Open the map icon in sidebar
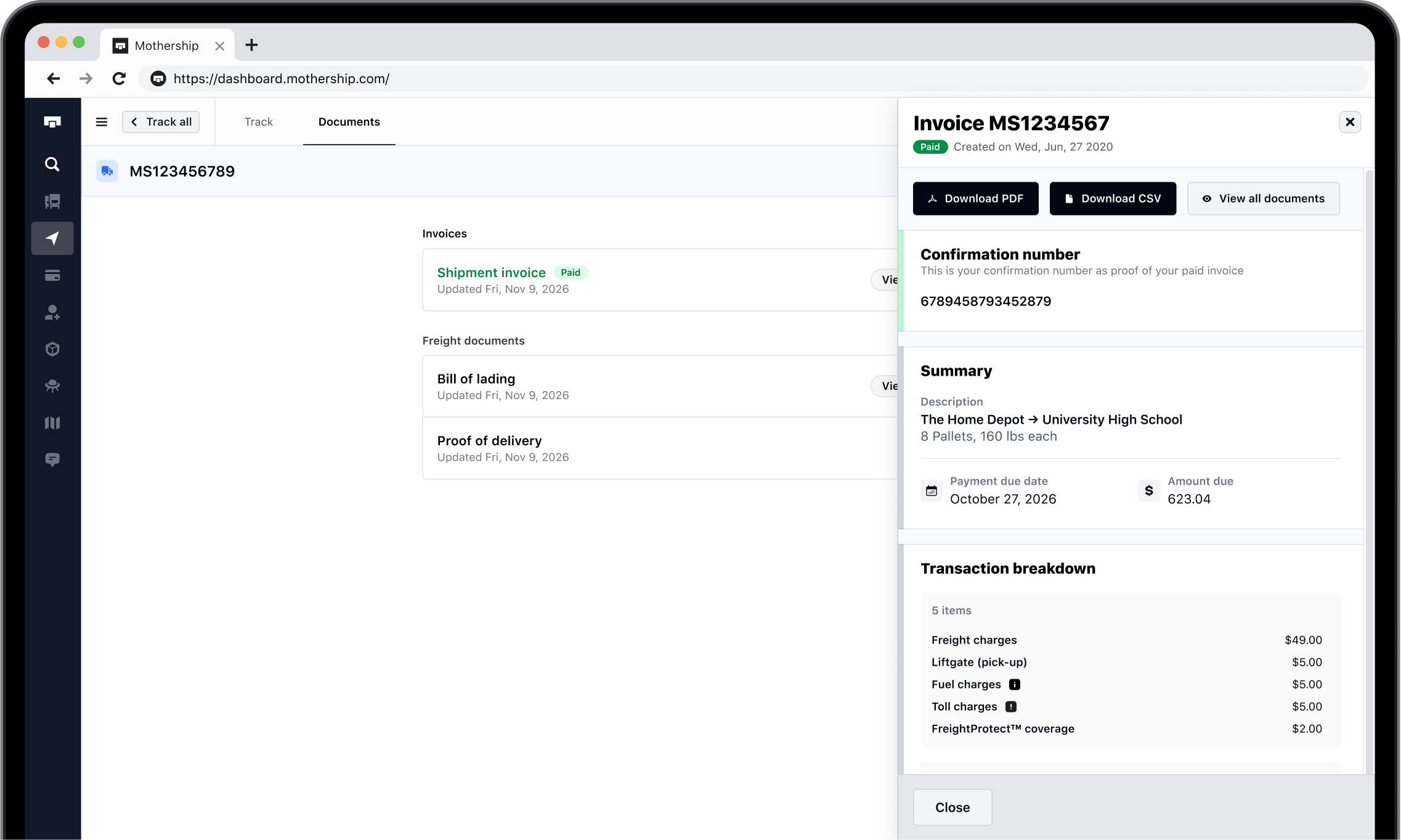1401x840 pixels. click(x=52, y=423)
